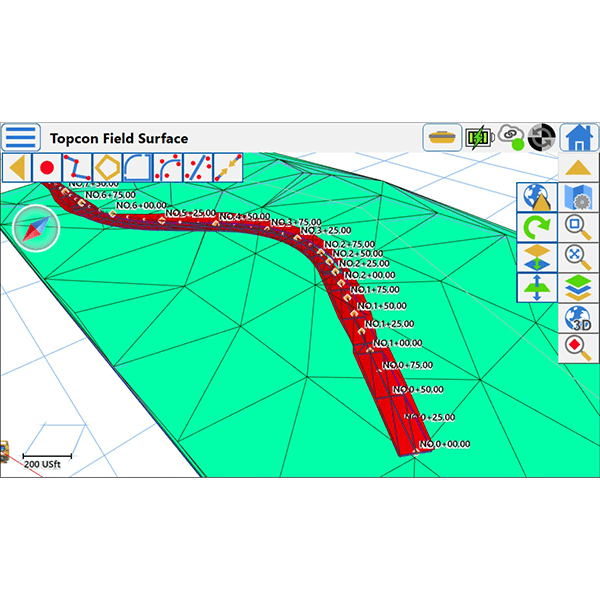Zoom to the red point
600x600 pixels.
[x=578, y=348]
